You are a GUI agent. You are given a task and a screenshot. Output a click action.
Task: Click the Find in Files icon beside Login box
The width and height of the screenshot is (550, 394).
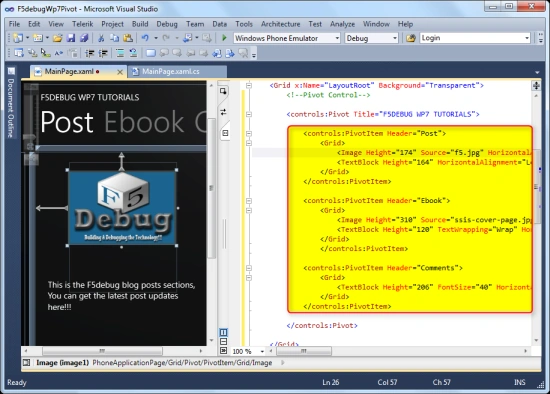[x=411, y=38]
